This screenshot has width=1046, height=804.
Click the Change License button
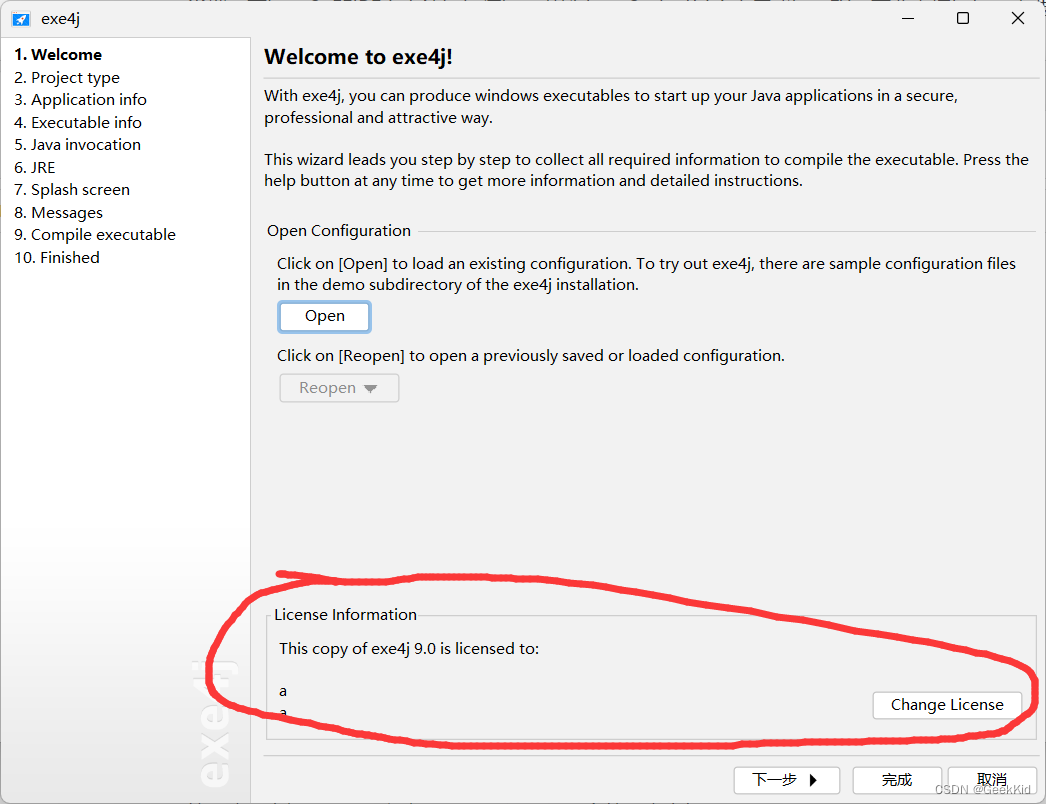947,705
